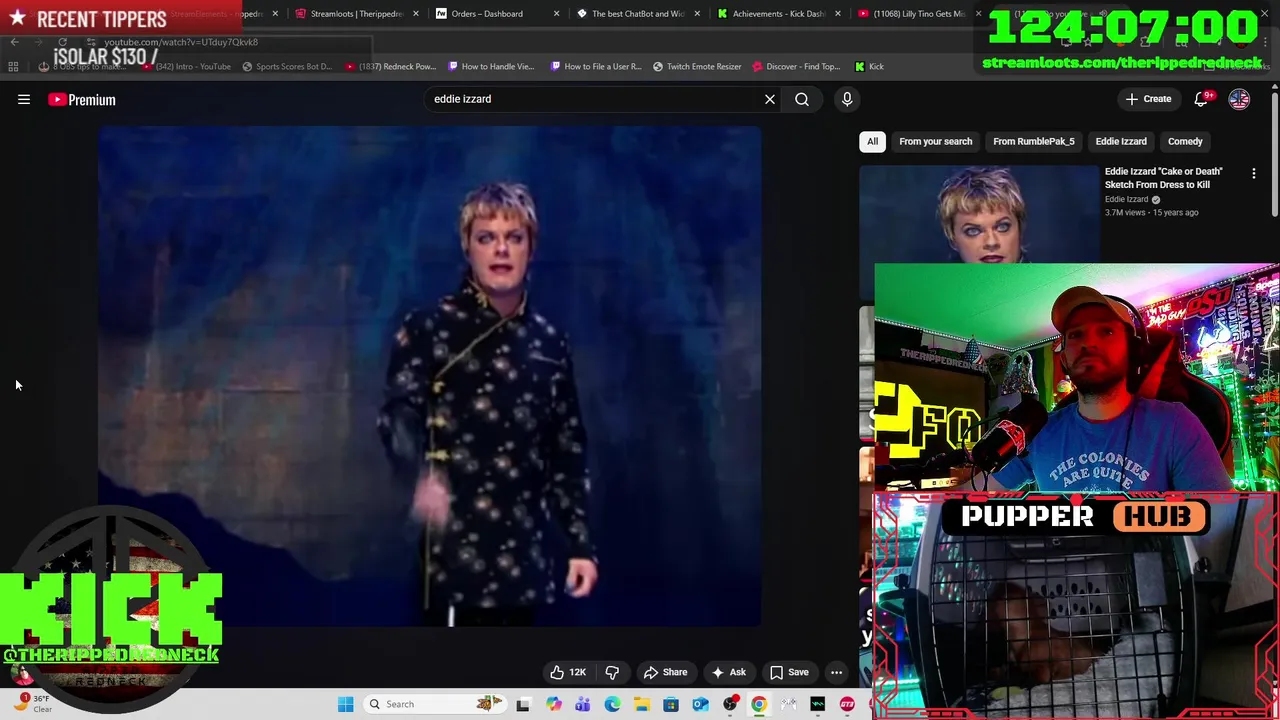Start voice search with microphone icon
The image size is (1280, 720).
[847, 99]
